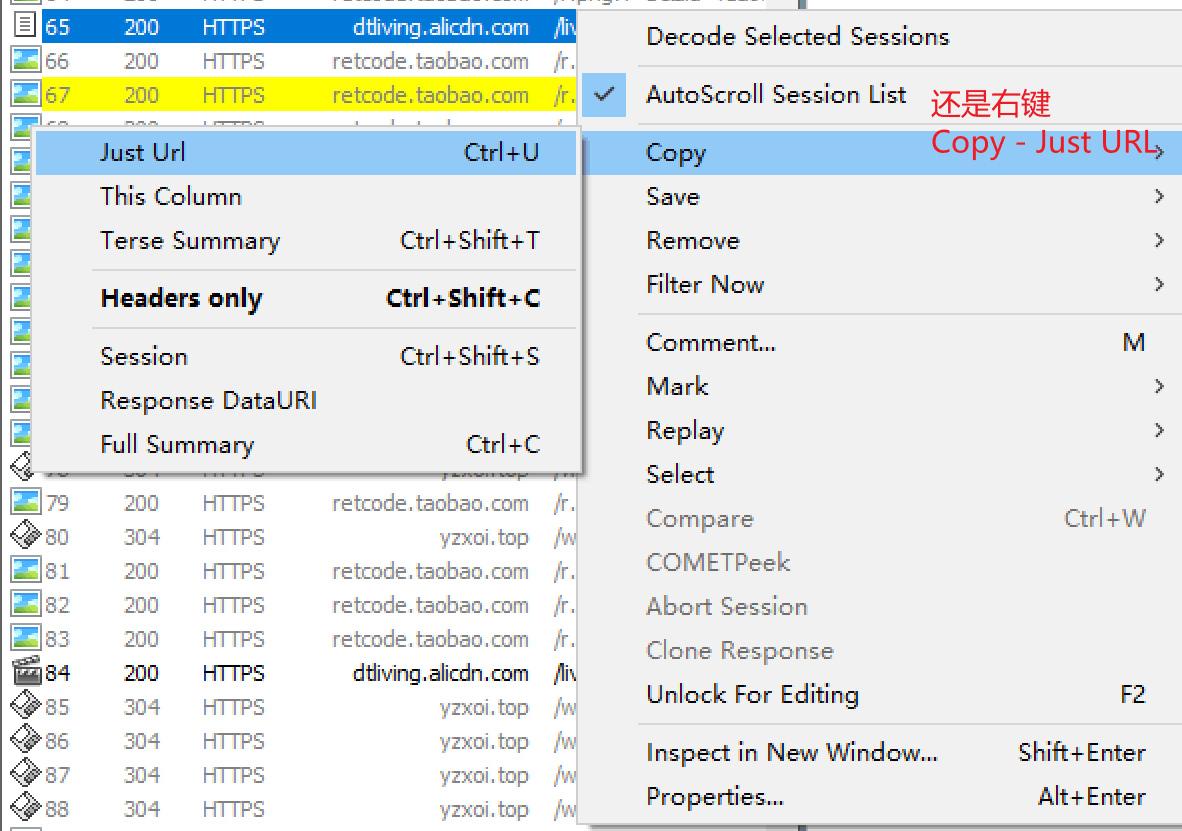1182x831 pixels.
Task: Click Unlock For Editing entry
Action: coord(752,695)
